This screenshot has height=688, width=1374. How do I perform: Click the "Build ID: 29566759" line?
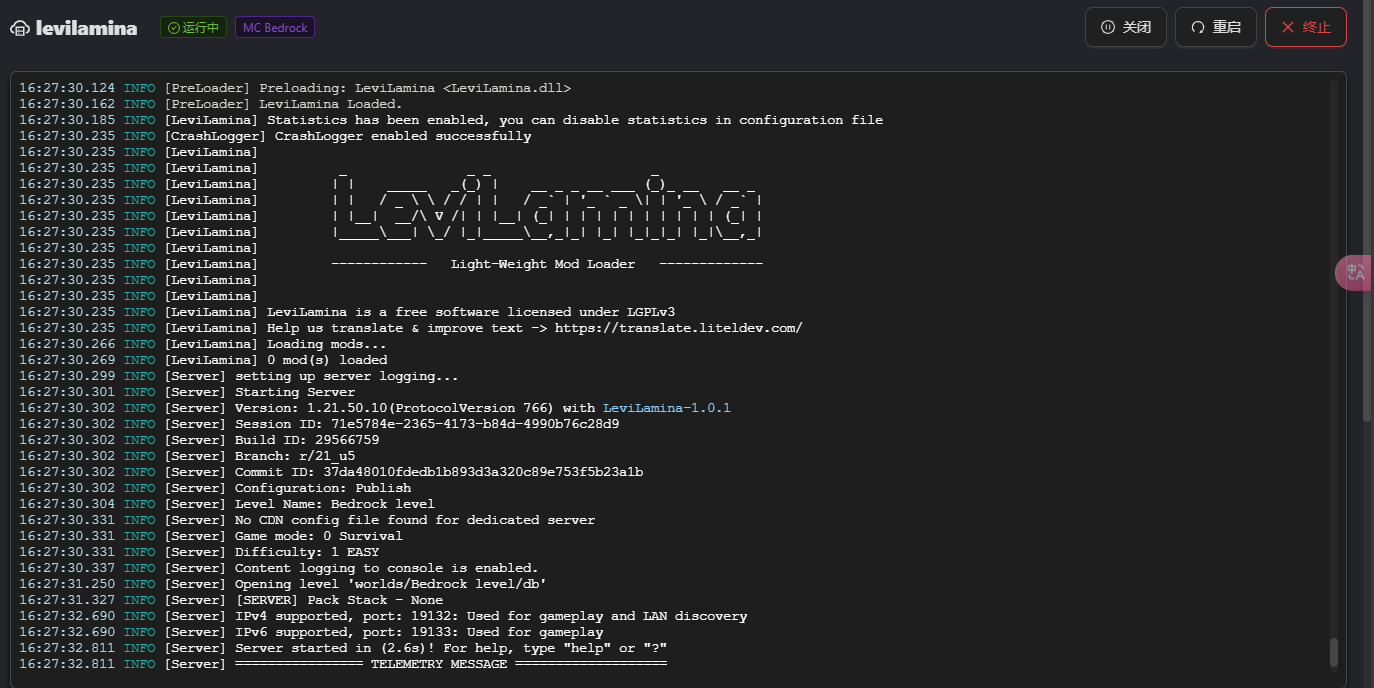click(x=199, y=440)
